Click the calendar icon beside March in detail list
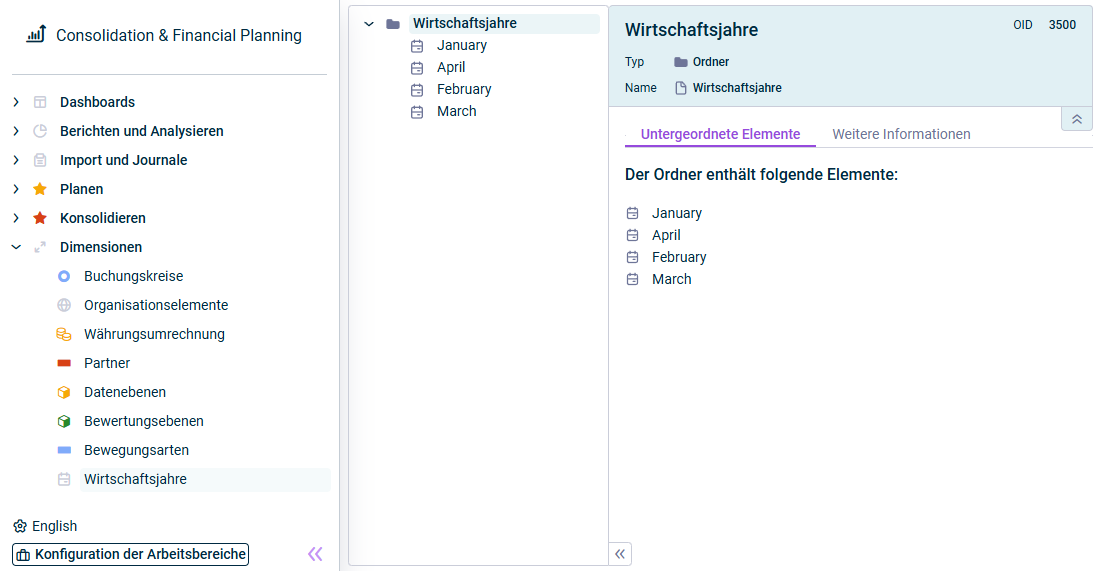This screenshot has width=1094, height=571. [x=632, y=279]
